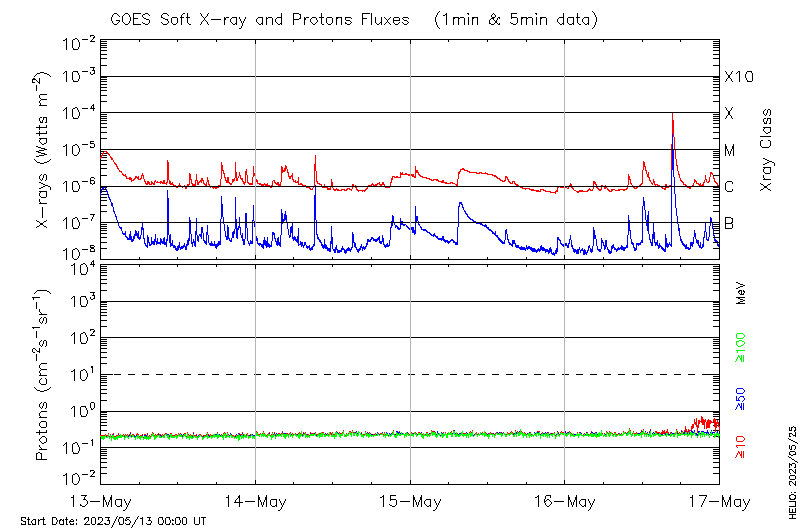Click the 16-May date label on the time axis
This screenshot has width=800, height=530.
tap(564, 501)
